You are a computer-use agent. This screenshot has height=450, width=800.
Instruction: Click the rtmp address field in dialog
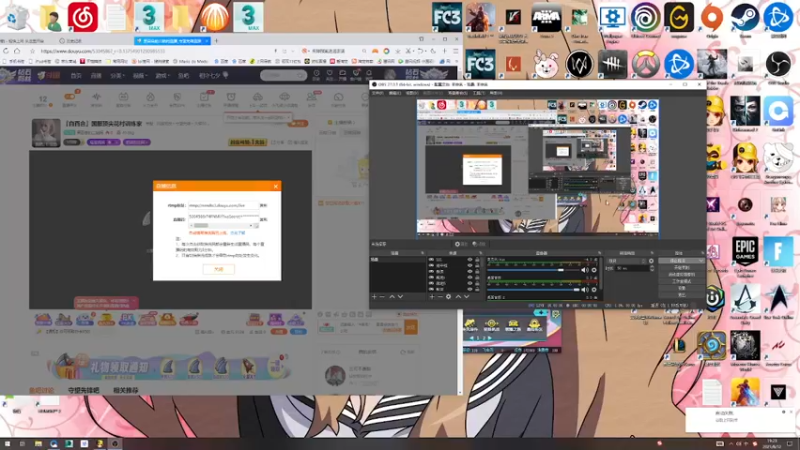223,206
